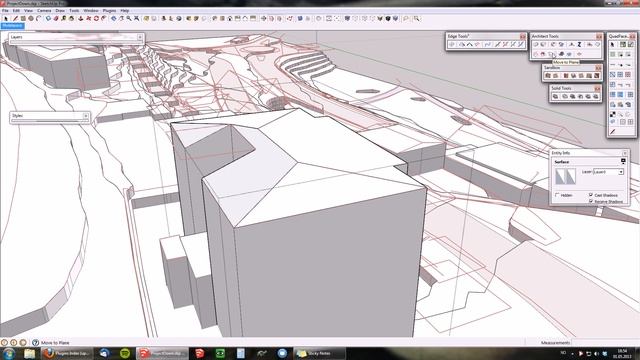Choose Solid Tools Split icon
640x360 pixels.
[596, 96]
